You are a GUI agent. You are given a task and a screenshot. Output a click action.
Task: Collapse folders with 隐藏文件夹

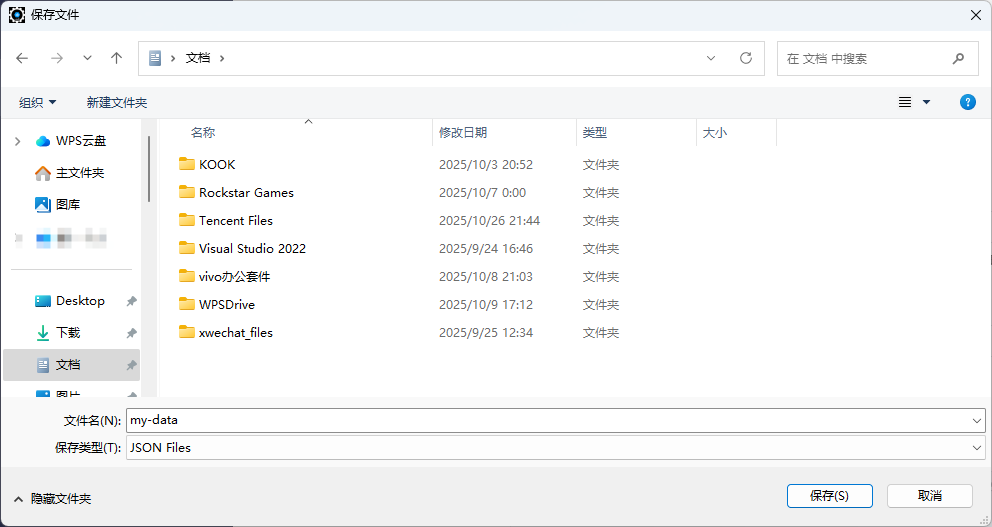click(52, 498)
